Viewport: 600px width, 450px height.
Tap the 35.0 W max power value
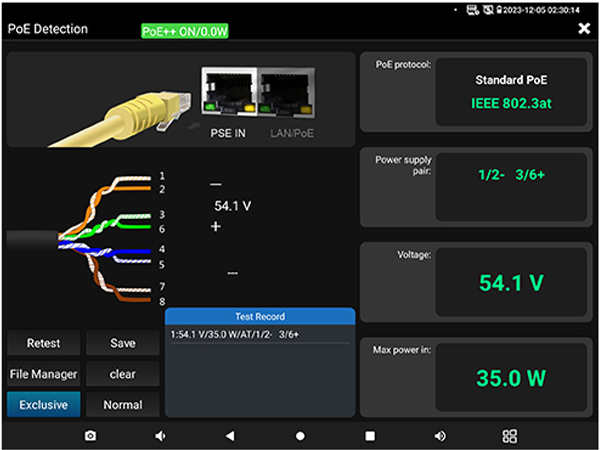(511, 378)
